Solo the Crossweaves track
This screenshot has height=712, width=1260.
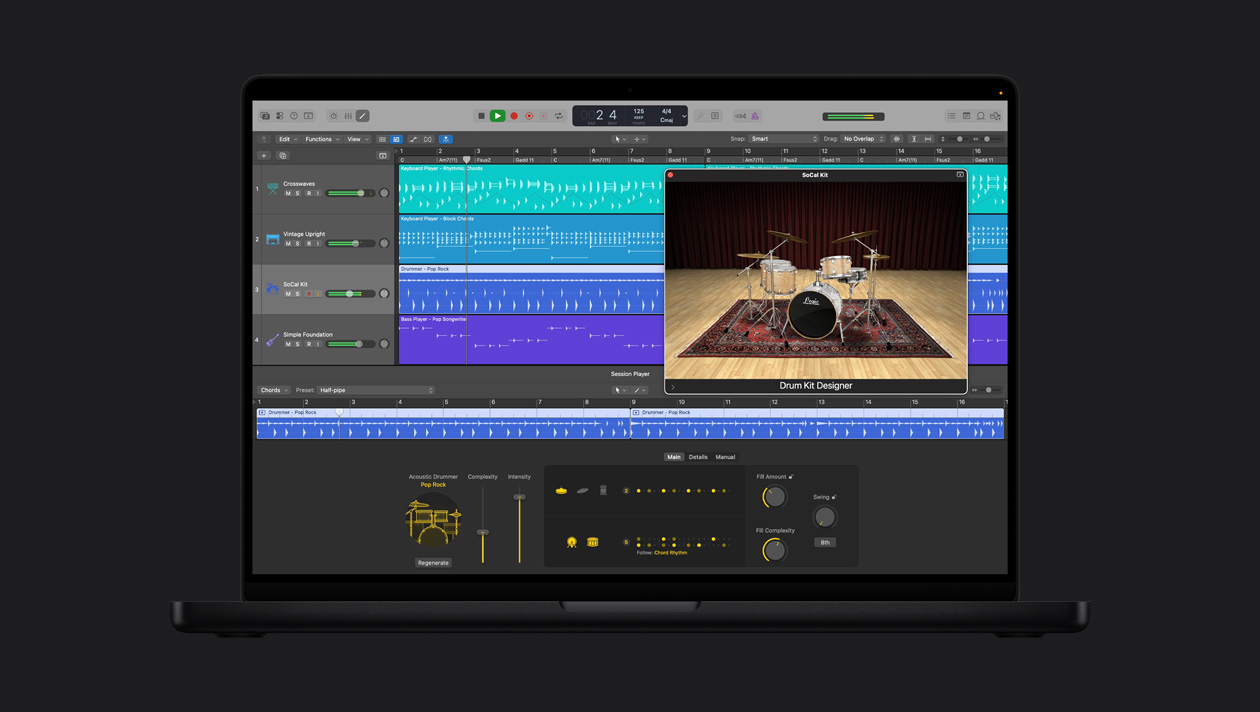click(x=296, y=193)
